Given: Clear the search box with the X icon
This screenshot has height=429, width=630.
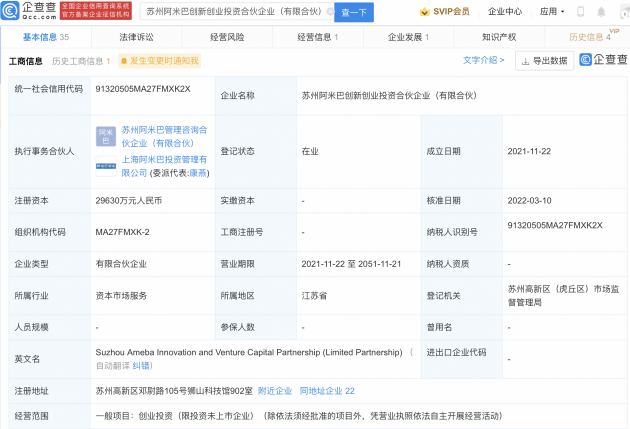Looking at the screenshot, I should [x=330, y=12].
